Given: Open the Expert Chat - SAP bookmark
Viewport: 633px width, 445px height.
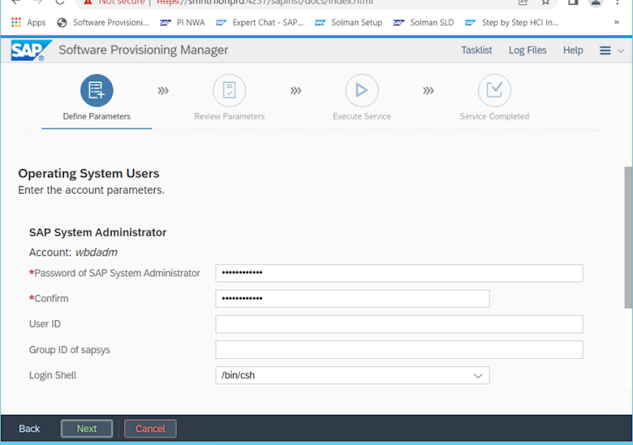Looking at the screenshot, I should pyautogui.click(x=260, y=23).
